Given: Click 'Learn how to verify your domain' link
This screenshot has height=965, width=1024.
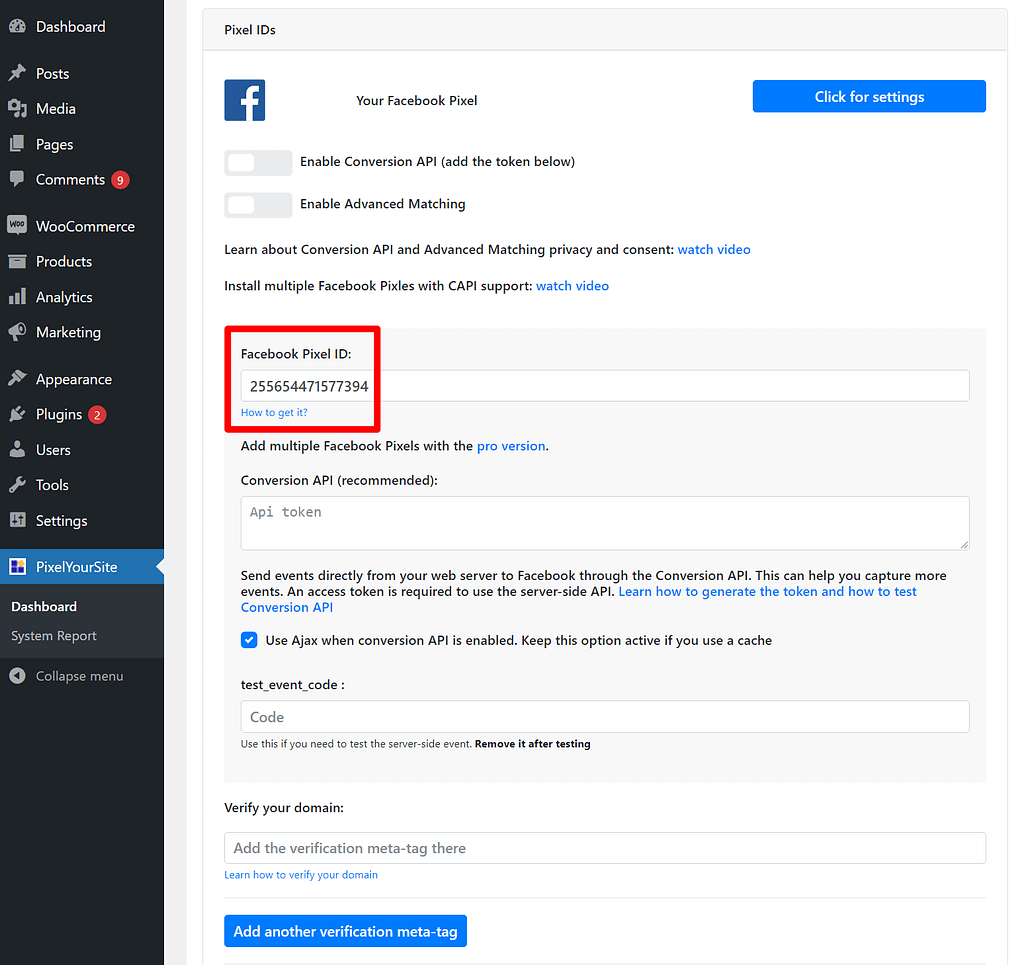Looking at the screenshot, I should [301, 875].
